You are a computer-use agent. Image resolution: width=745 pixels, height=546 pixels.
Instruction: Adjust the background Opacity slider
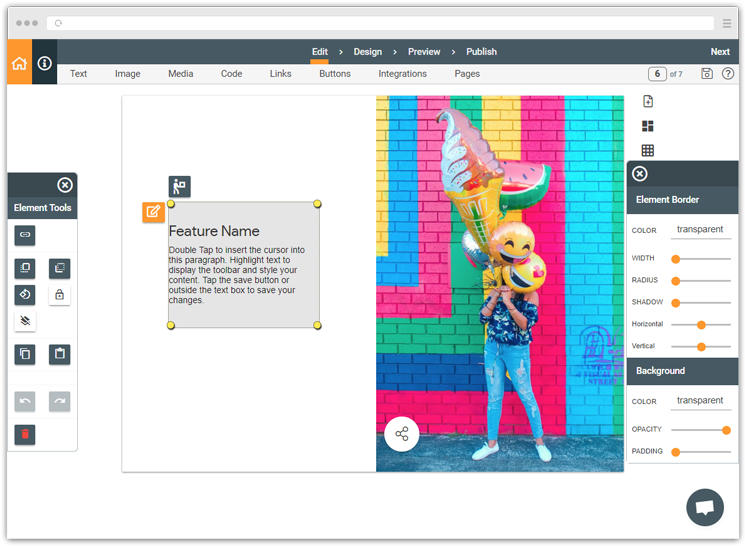(x=726, y=430)
